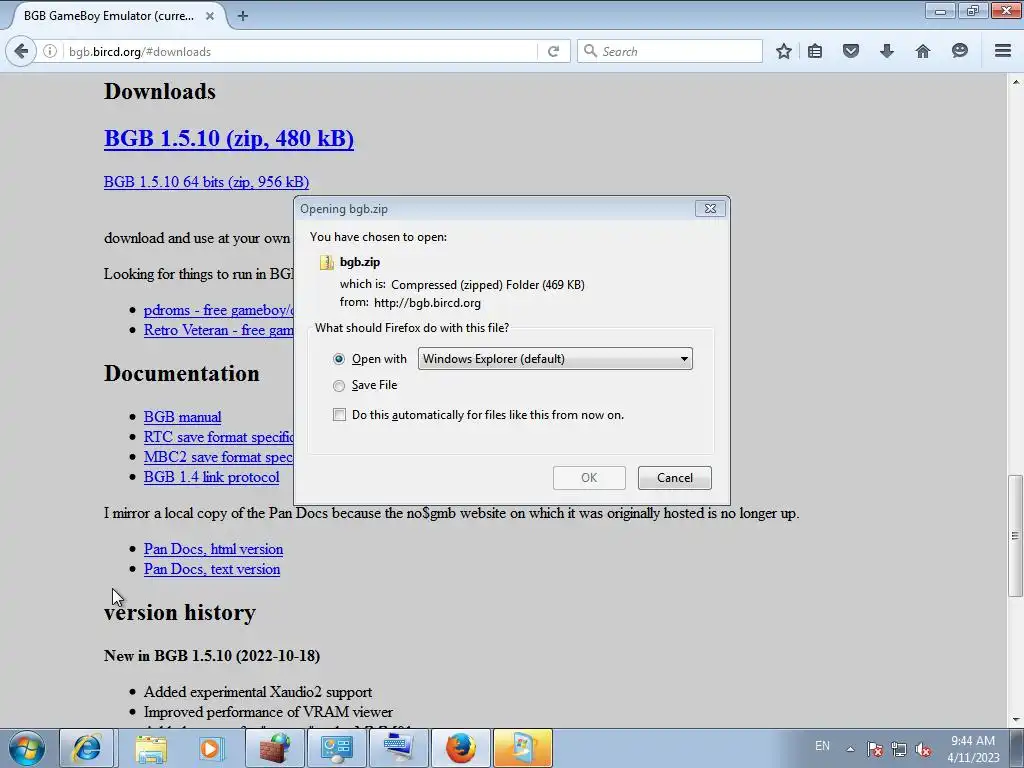1024x768 pixels.
Task: Open Windows Explorer folder taskbar icon
Action: (x=151, y=748)
